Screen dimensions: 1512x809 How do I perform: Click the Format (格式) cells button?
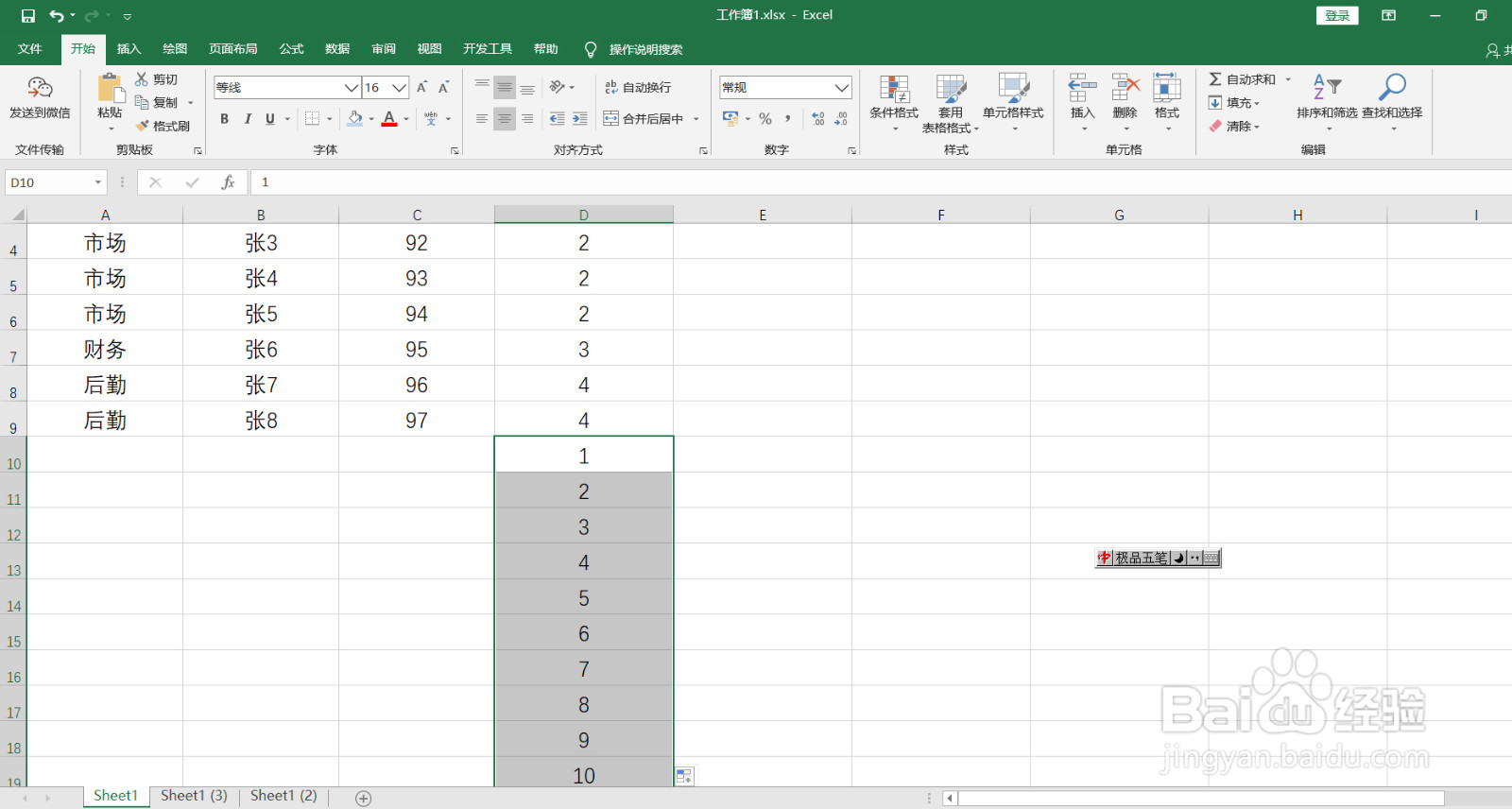click(1167, 102)
